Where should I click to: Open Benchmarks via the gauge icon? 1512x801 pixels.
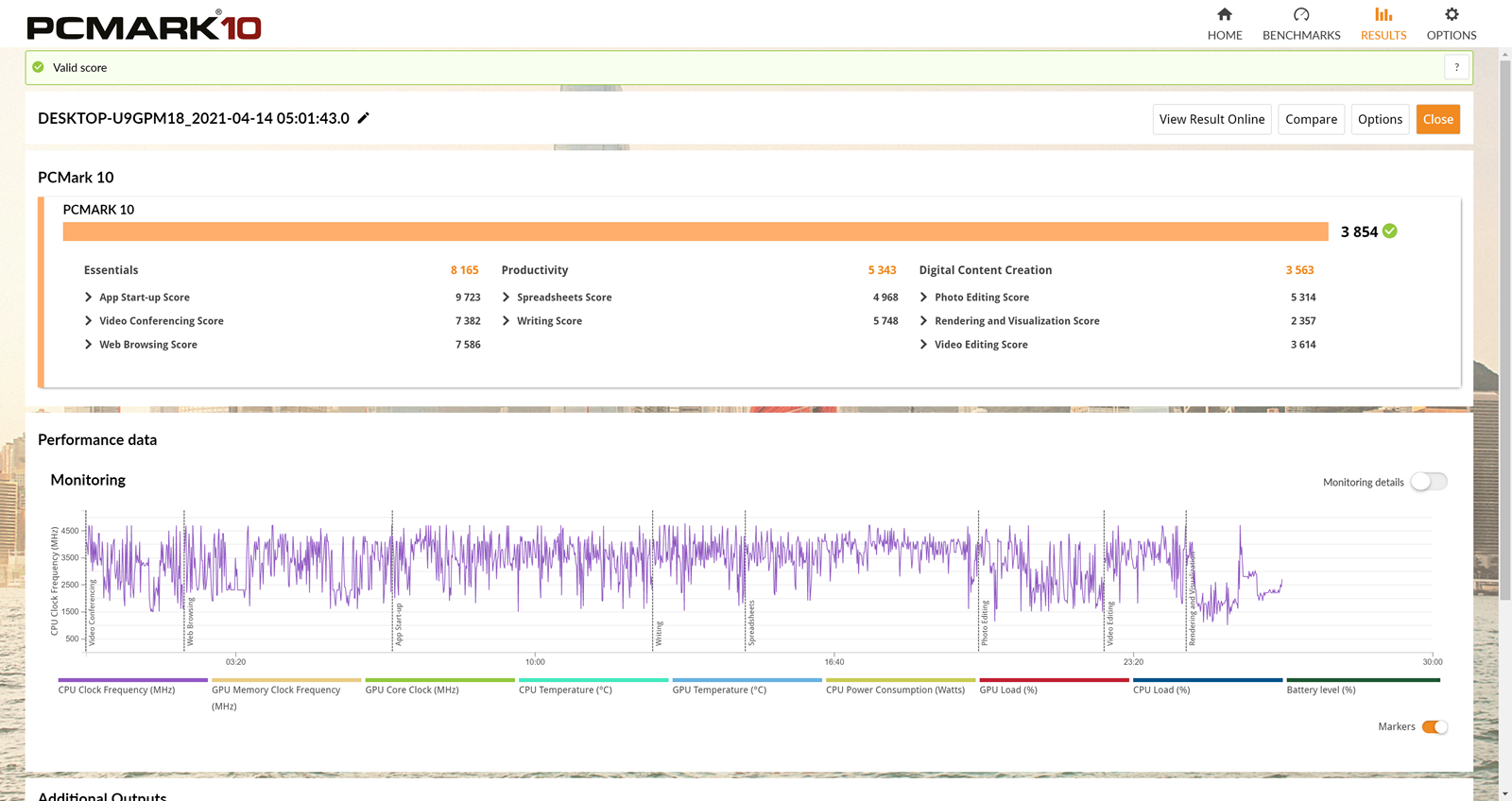(x=1301, y=14)
